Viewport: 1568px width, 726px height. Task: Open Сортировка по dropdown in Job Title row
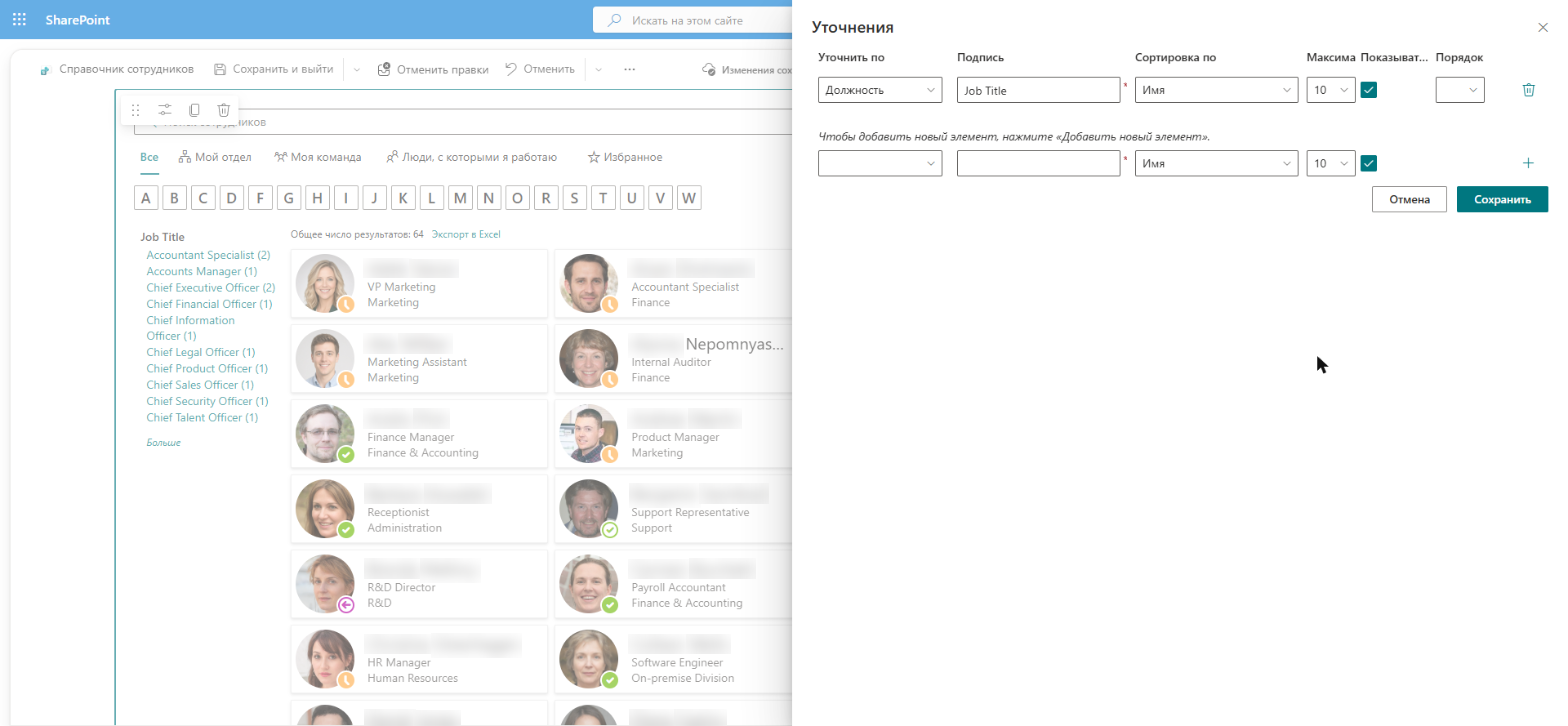click(x=1216, y=90)
